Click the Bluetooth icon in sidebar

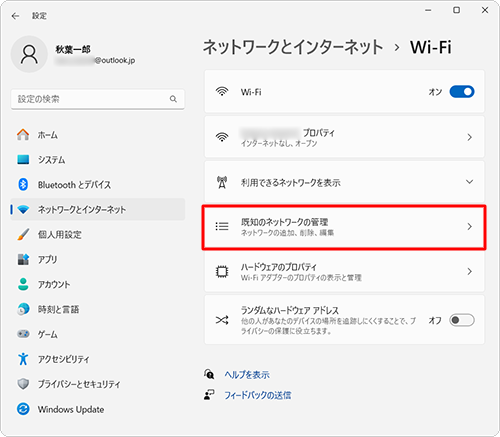point(23,184)
